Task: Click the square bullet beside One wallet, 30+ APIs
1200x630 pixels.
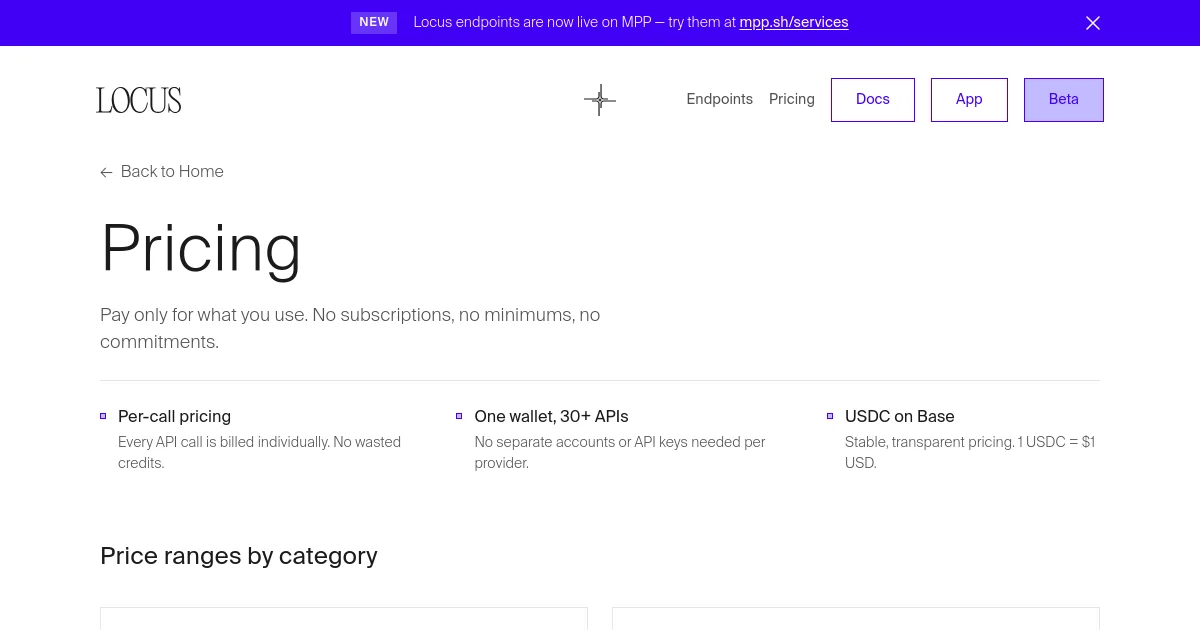Action: coord(459,416)
